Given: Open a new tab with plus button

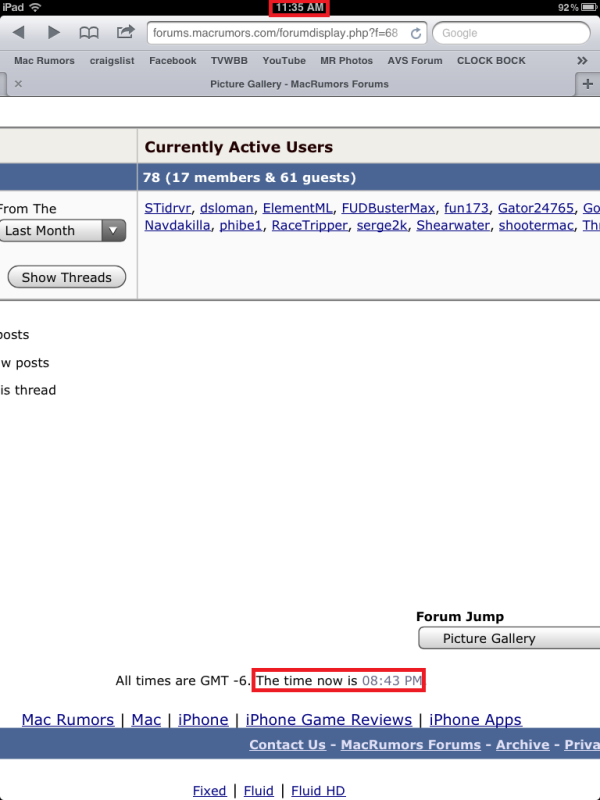Looking at the screenshot, I should click(x=588, y=84).
